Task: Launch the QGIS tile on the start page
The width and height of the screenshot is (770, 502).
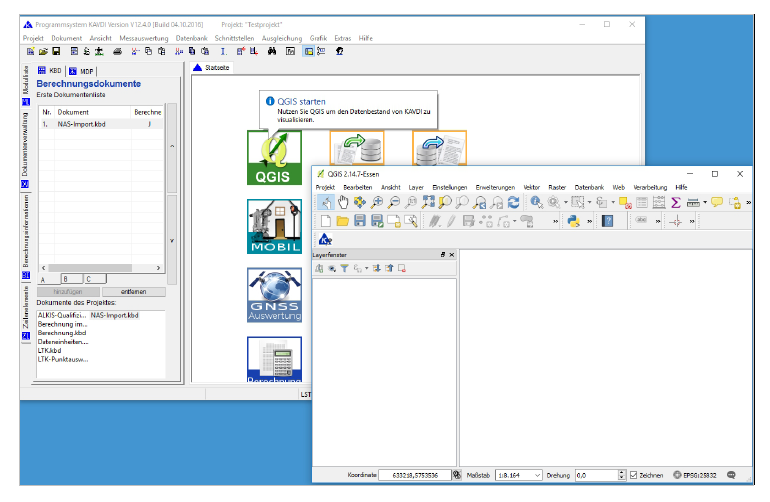Action: tap(273, 157)
